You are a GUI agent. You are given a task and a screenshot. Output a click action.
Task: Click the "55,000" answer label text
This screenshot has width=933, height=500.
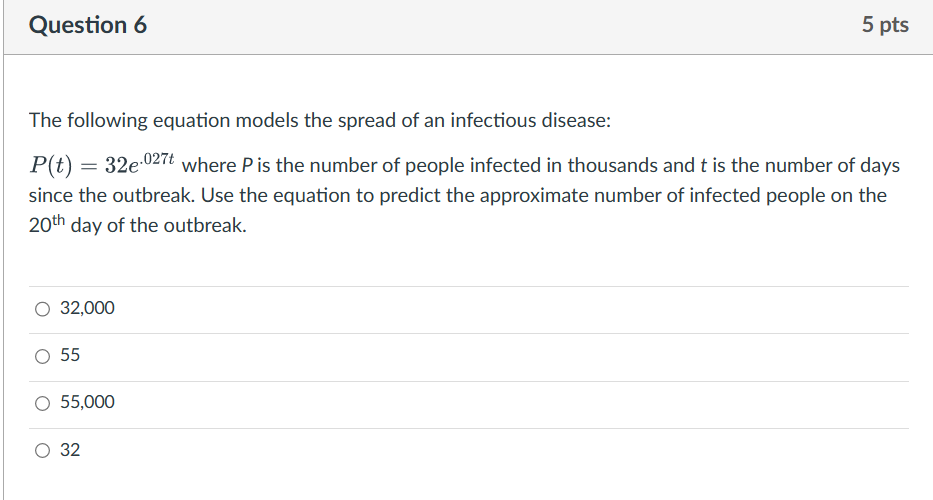point(87,402)
